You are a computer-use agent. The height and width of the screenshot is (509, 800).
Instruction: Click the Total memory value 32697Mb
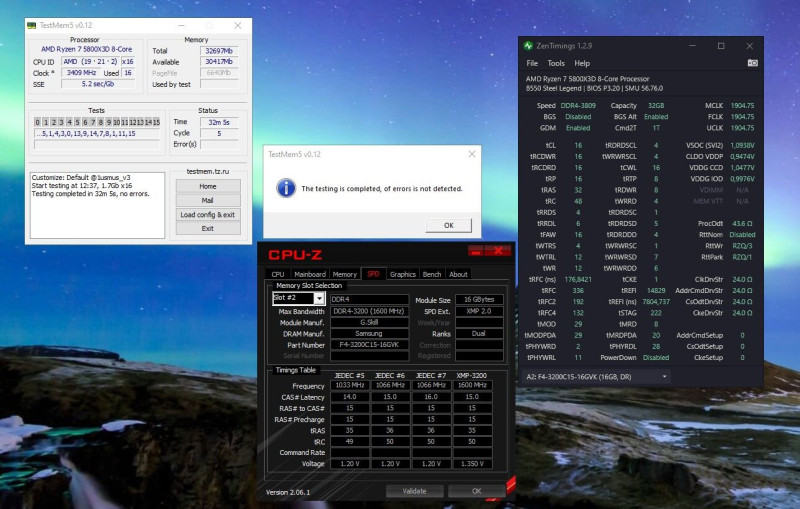[219, 50]
